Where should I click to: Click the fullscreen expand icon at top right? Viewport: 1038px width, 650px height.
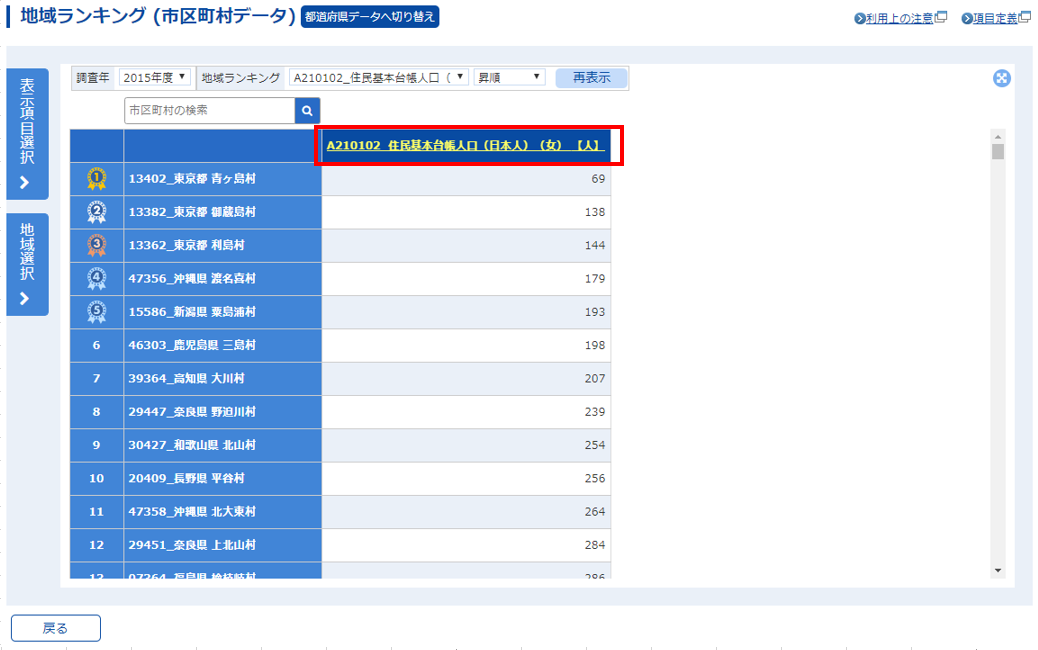1001,79
